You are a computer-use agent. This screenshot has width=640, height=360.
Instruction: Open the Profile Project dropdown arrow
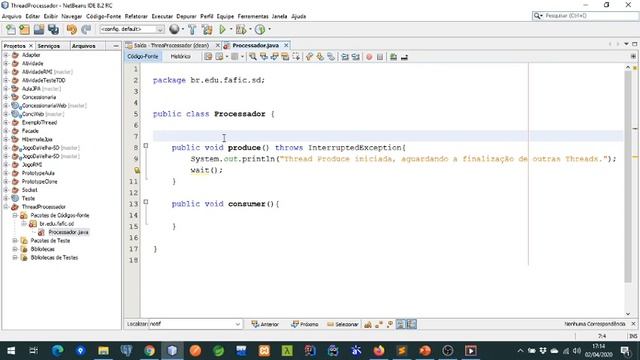pos(269,29)
